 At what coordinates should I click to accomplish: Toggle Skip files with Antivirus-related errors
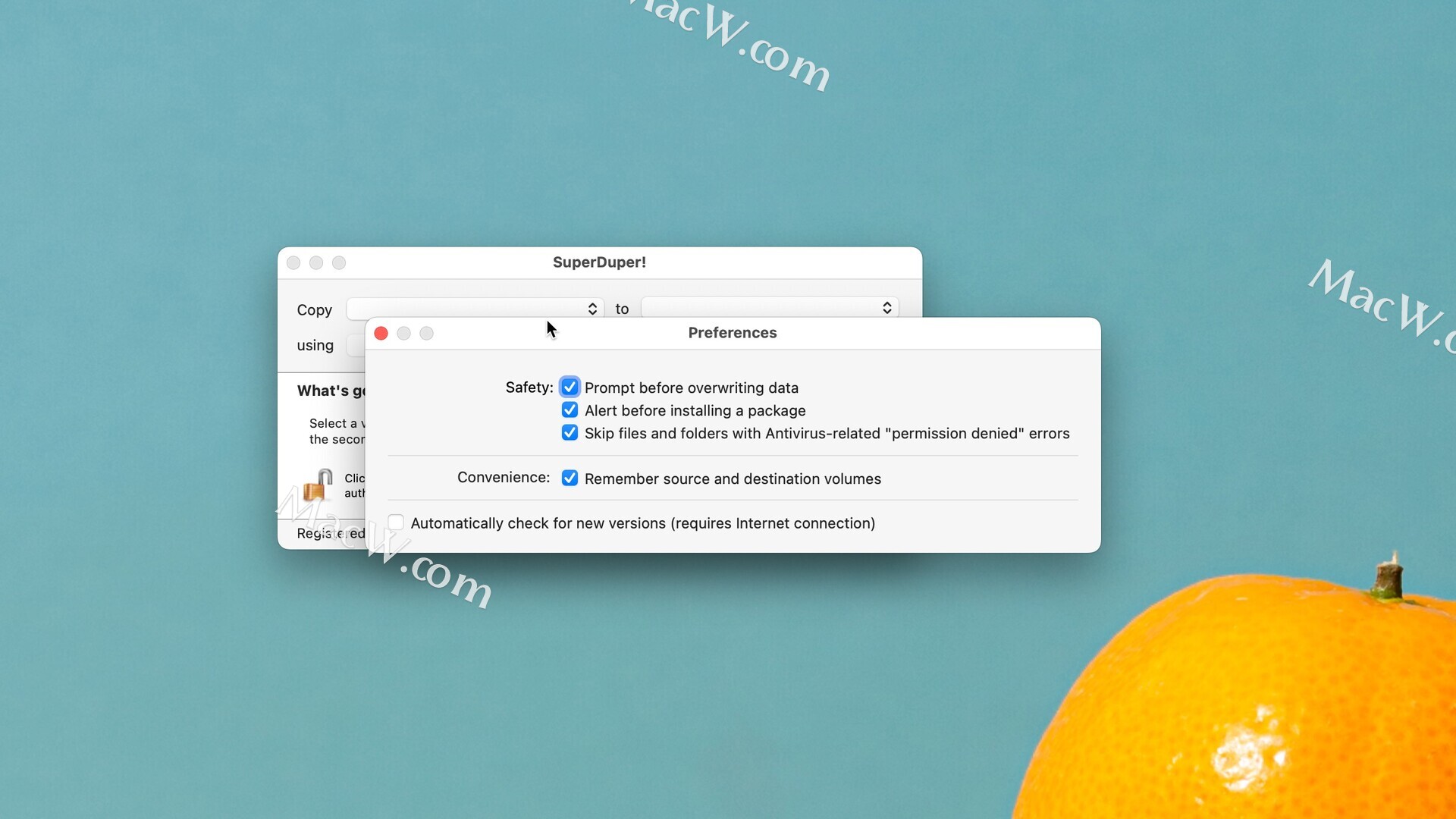click(x=570, y=433)
